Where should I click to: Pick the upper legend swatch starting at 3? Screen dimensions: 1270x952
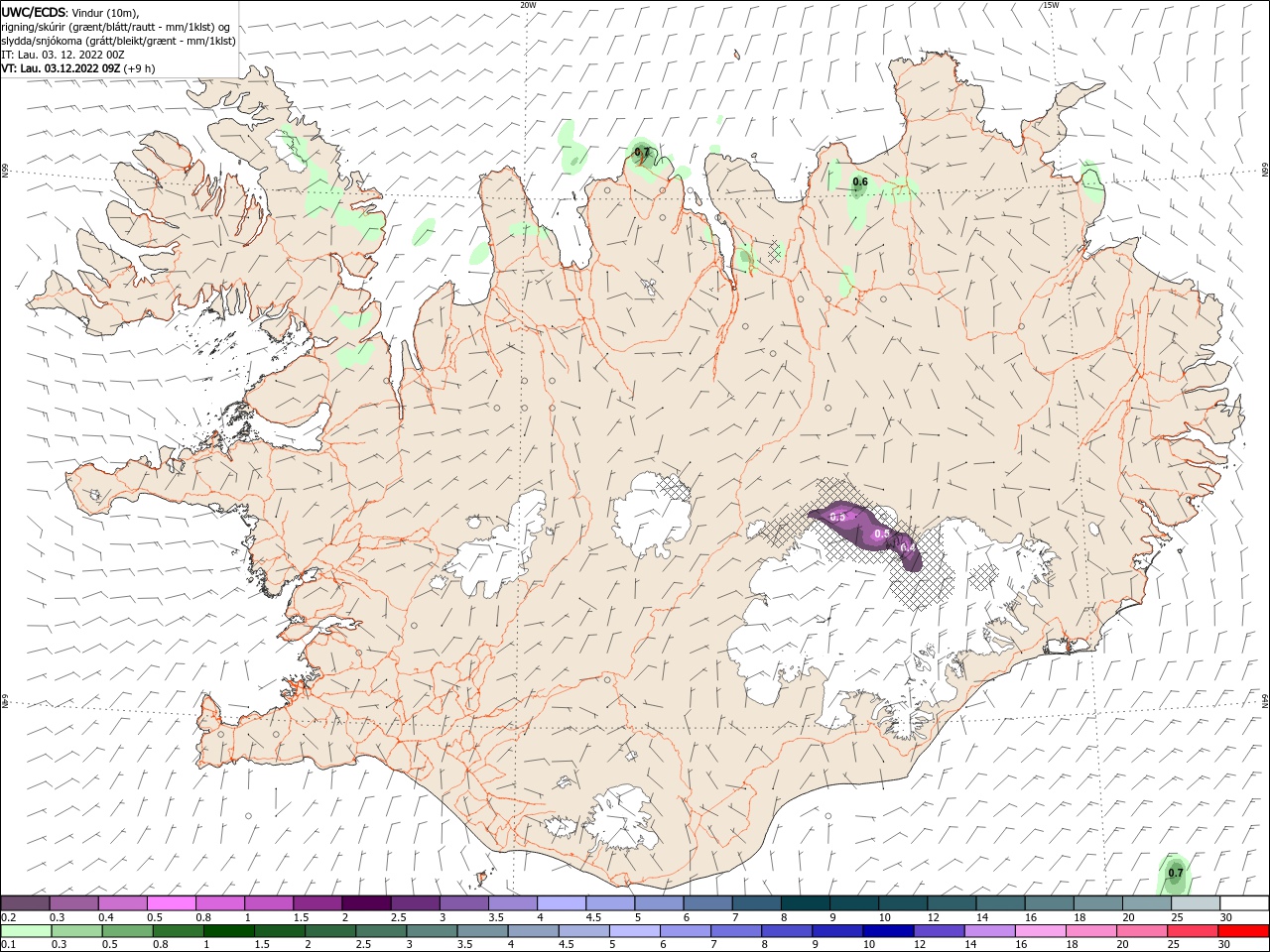click(463, 903)
